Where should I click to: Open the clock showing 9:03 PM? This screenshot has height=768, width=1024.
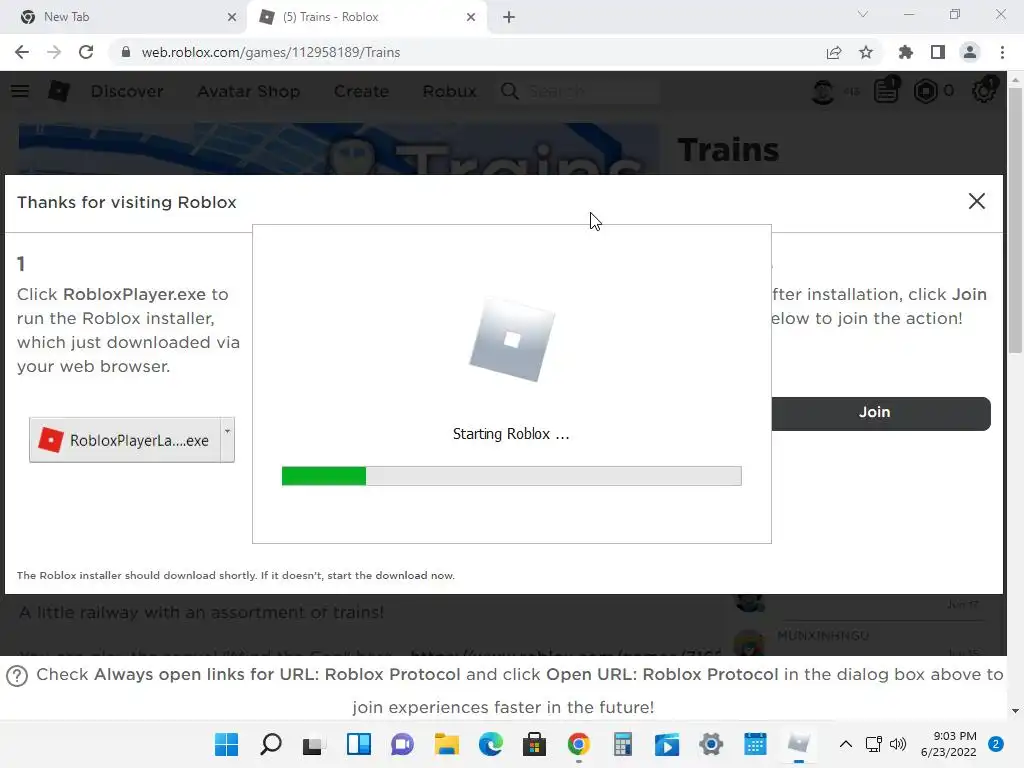pyautogui.click(x=948, y=744)
